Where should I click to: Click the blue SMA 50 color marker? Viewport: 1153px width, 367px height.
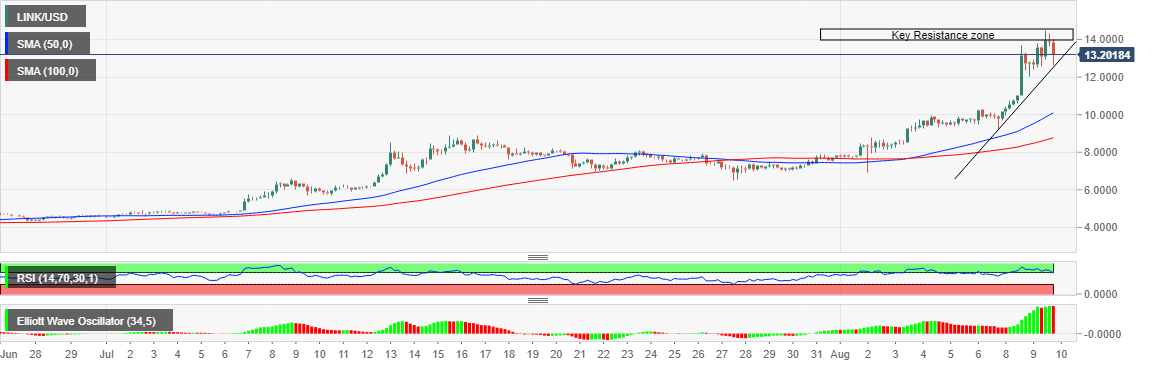point(7,43)
